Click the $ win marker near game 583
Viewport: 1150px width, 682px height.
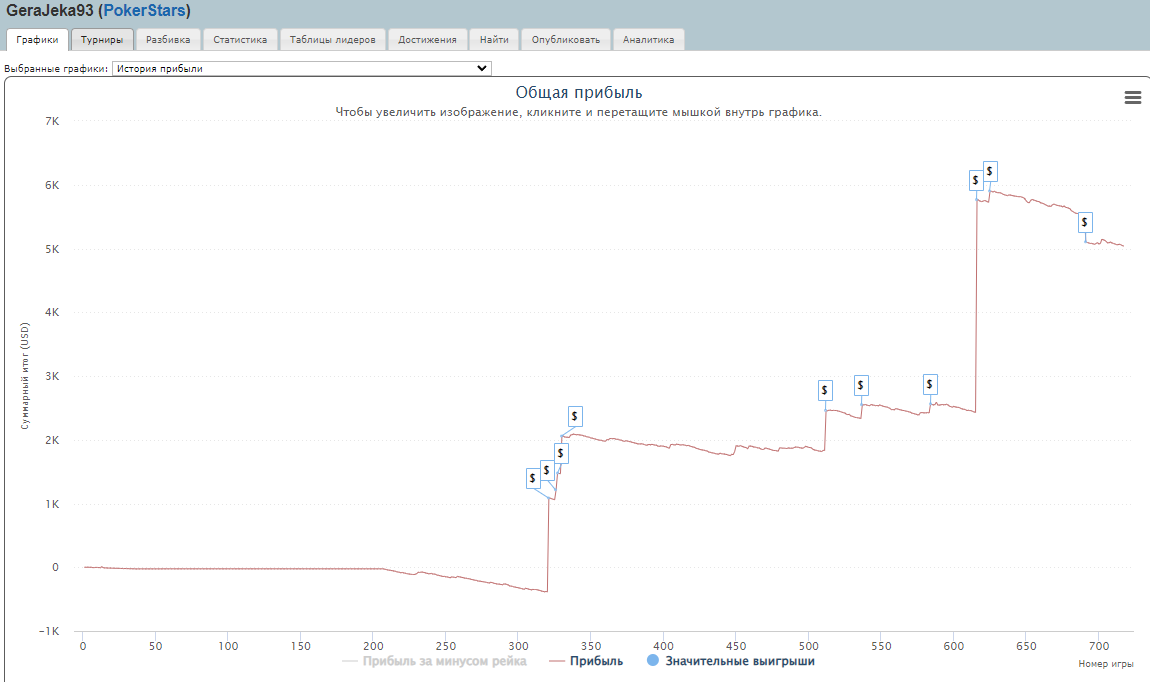pyautogui.click(x=930, y=384)
